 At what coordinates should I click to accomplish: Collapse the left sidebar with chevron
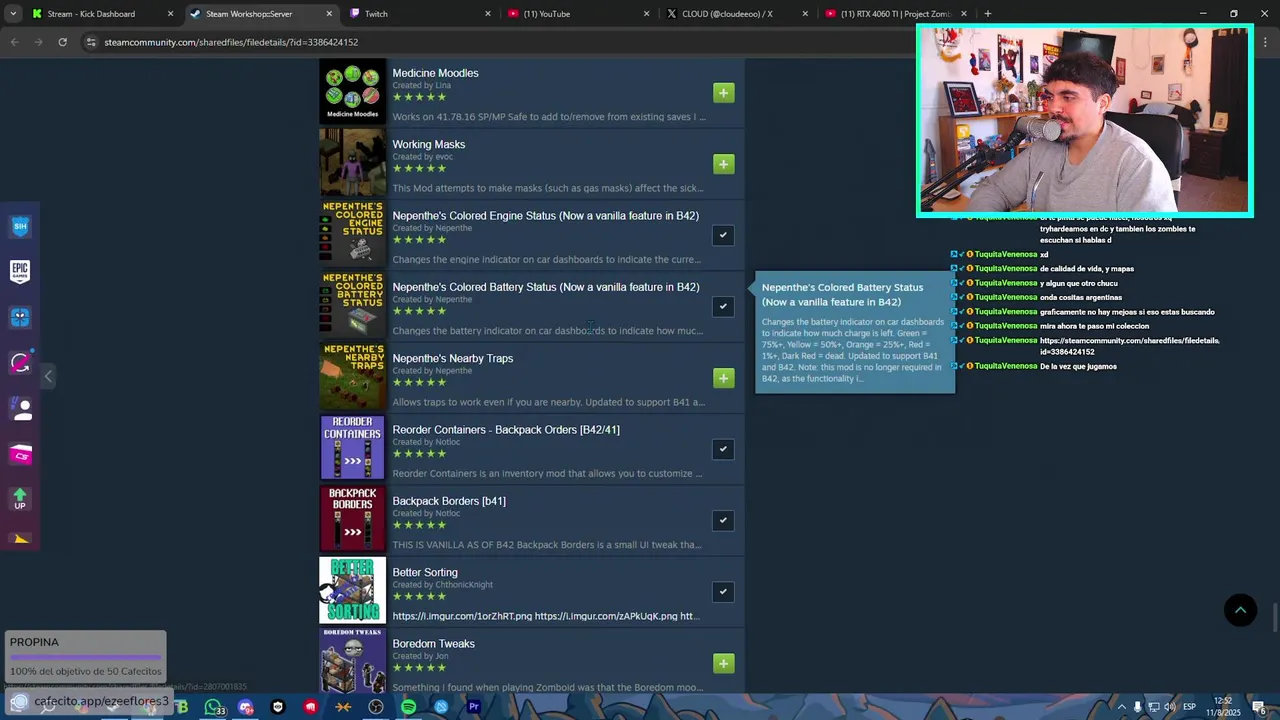click(48, 376)
